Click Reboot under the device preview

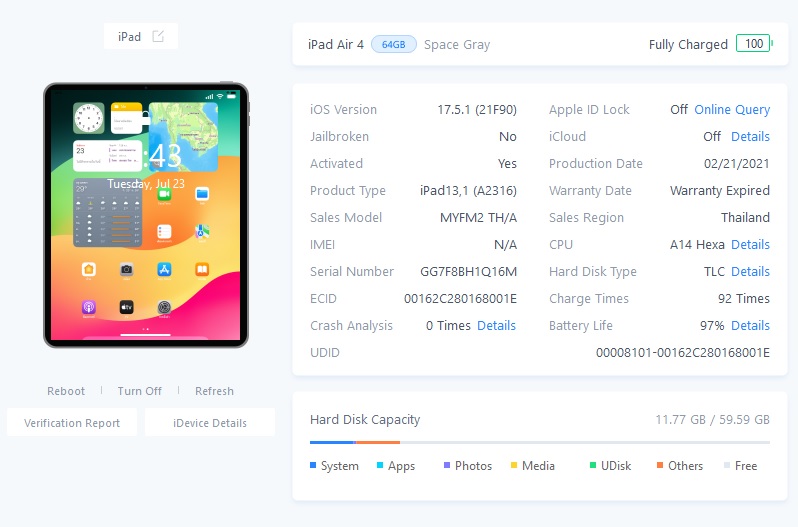click(x=66, y=391)
